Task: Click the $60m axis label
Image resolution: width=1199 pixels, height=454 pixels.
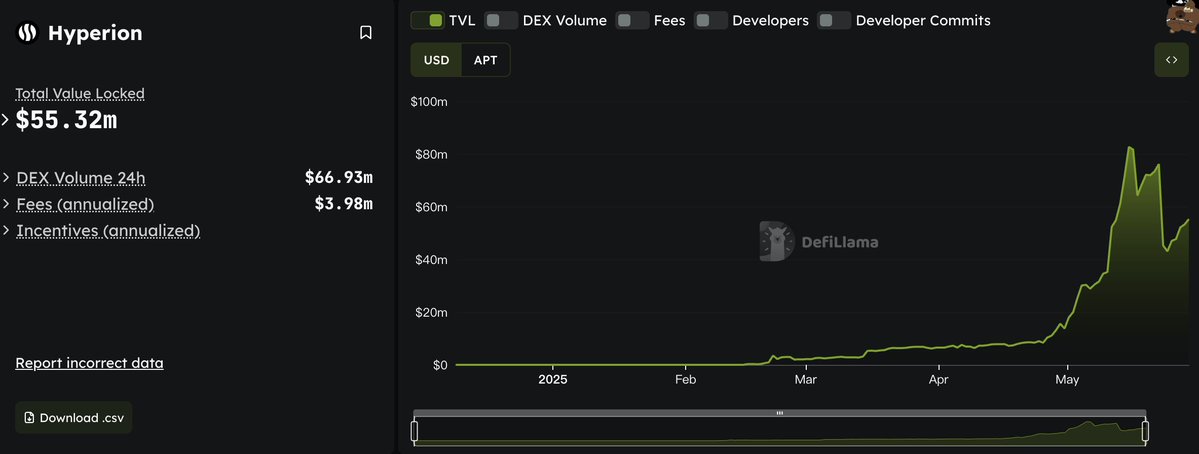Action: pyautogui.click(x=431, y=207)
